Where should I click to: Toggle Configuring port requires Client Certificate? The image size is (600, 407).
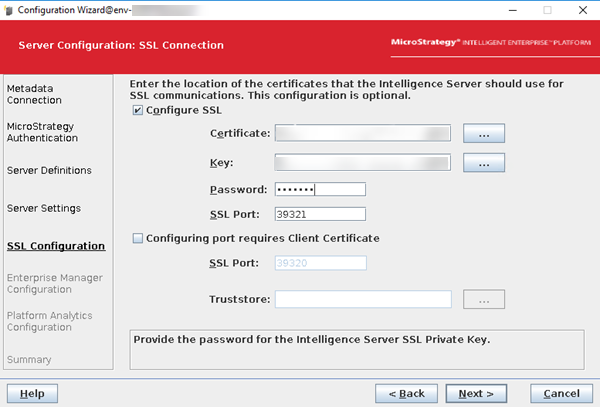138,238
